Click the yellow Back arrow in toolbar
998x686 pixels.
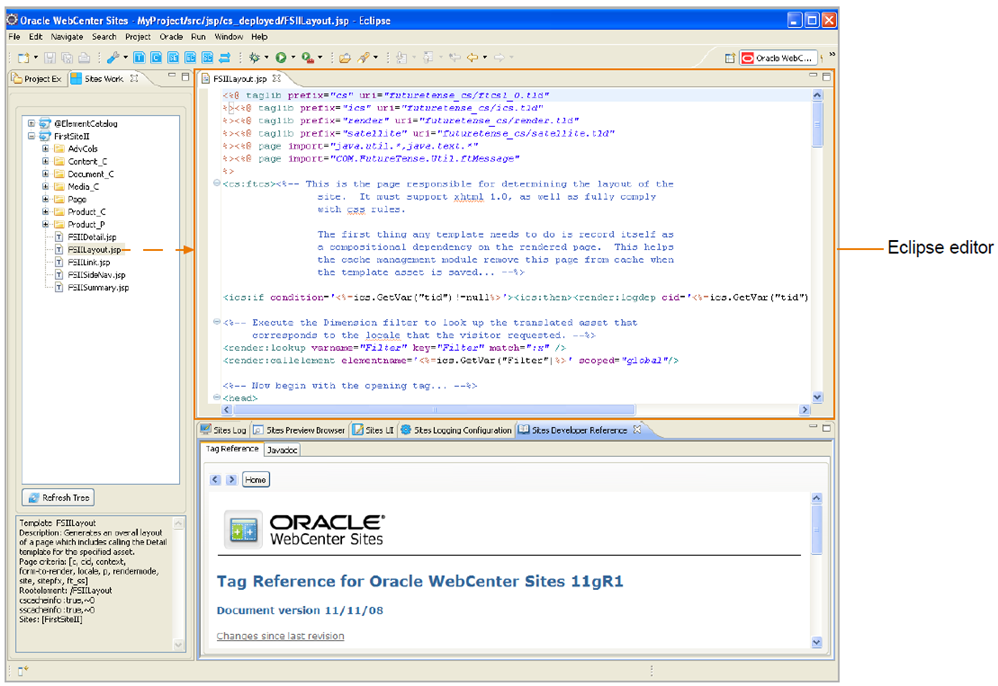tap(472, 58)
